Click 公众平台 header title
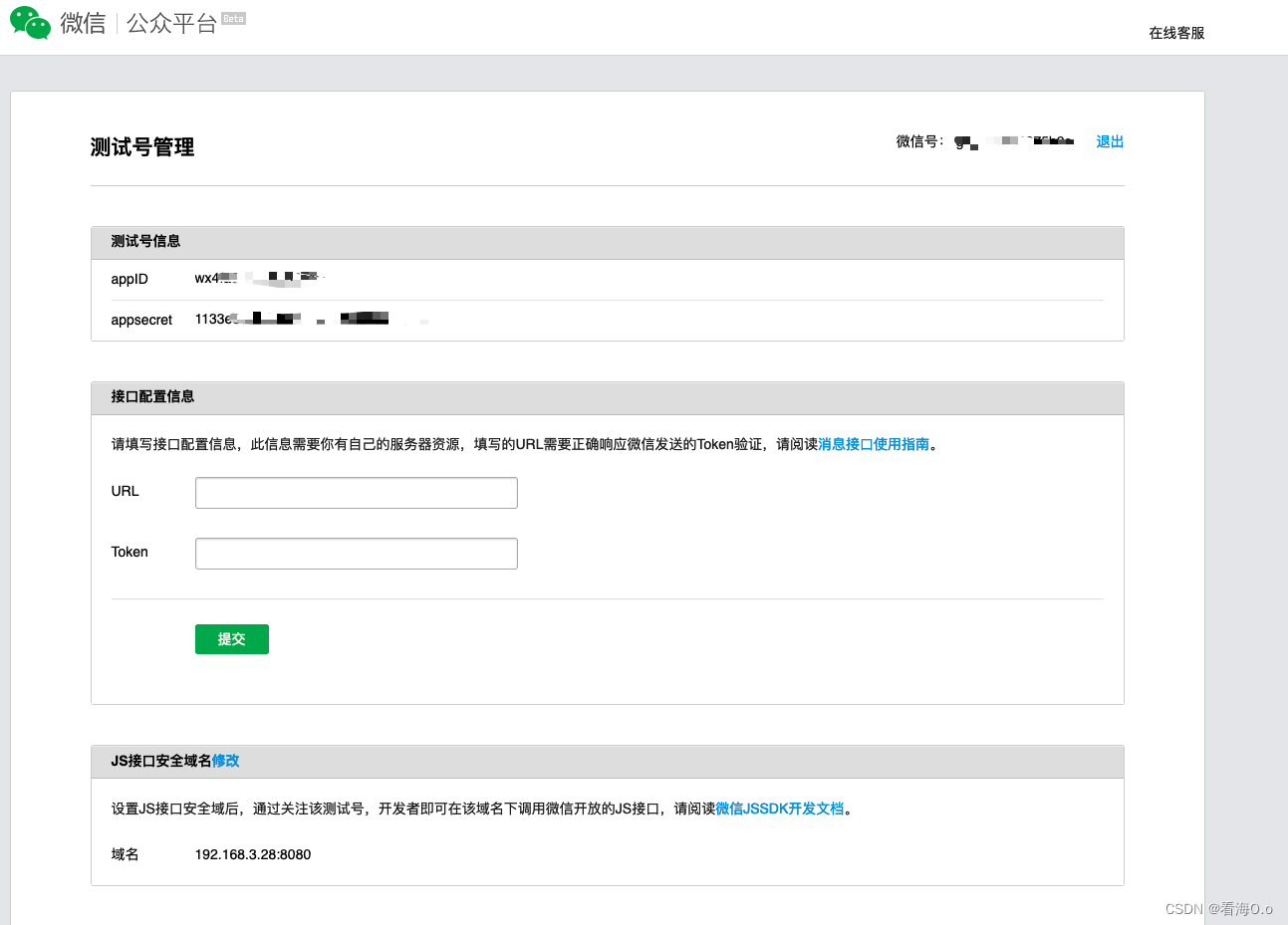The image size is (1288, 925). 171,23
